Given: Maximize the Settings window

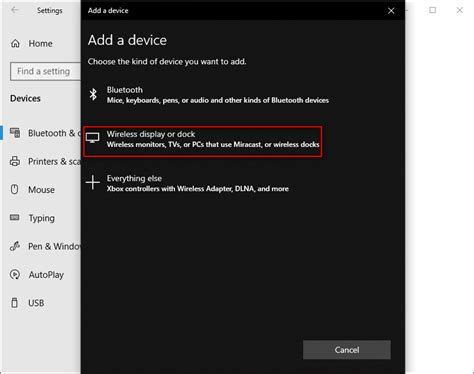Looking at the screenshot, I should click(x=432, y=10).
